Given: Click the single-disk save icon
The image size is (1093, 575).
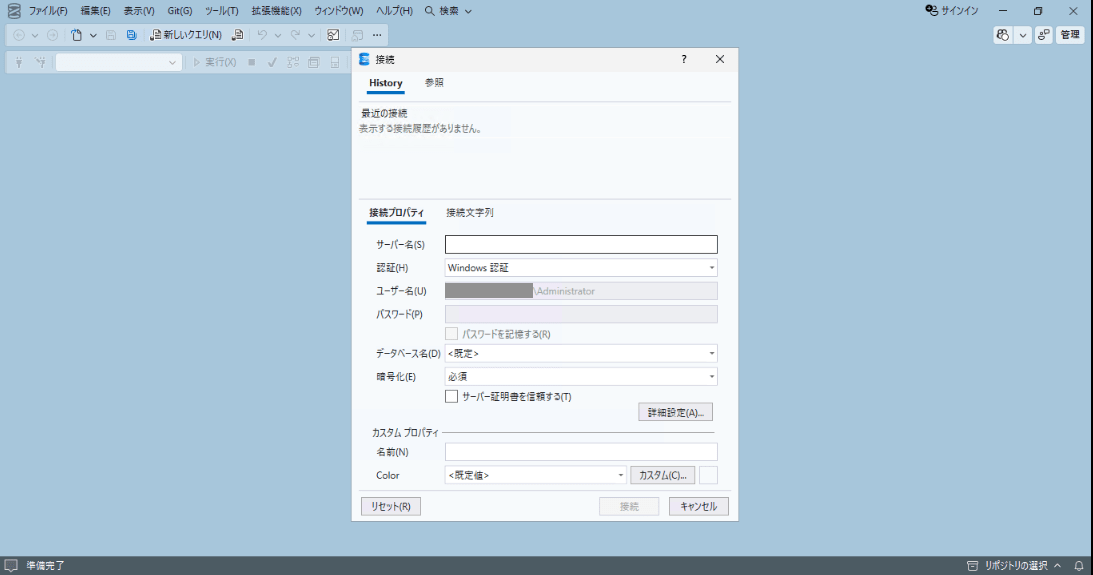Looking at the screenshot, I should tap(111, 35).
